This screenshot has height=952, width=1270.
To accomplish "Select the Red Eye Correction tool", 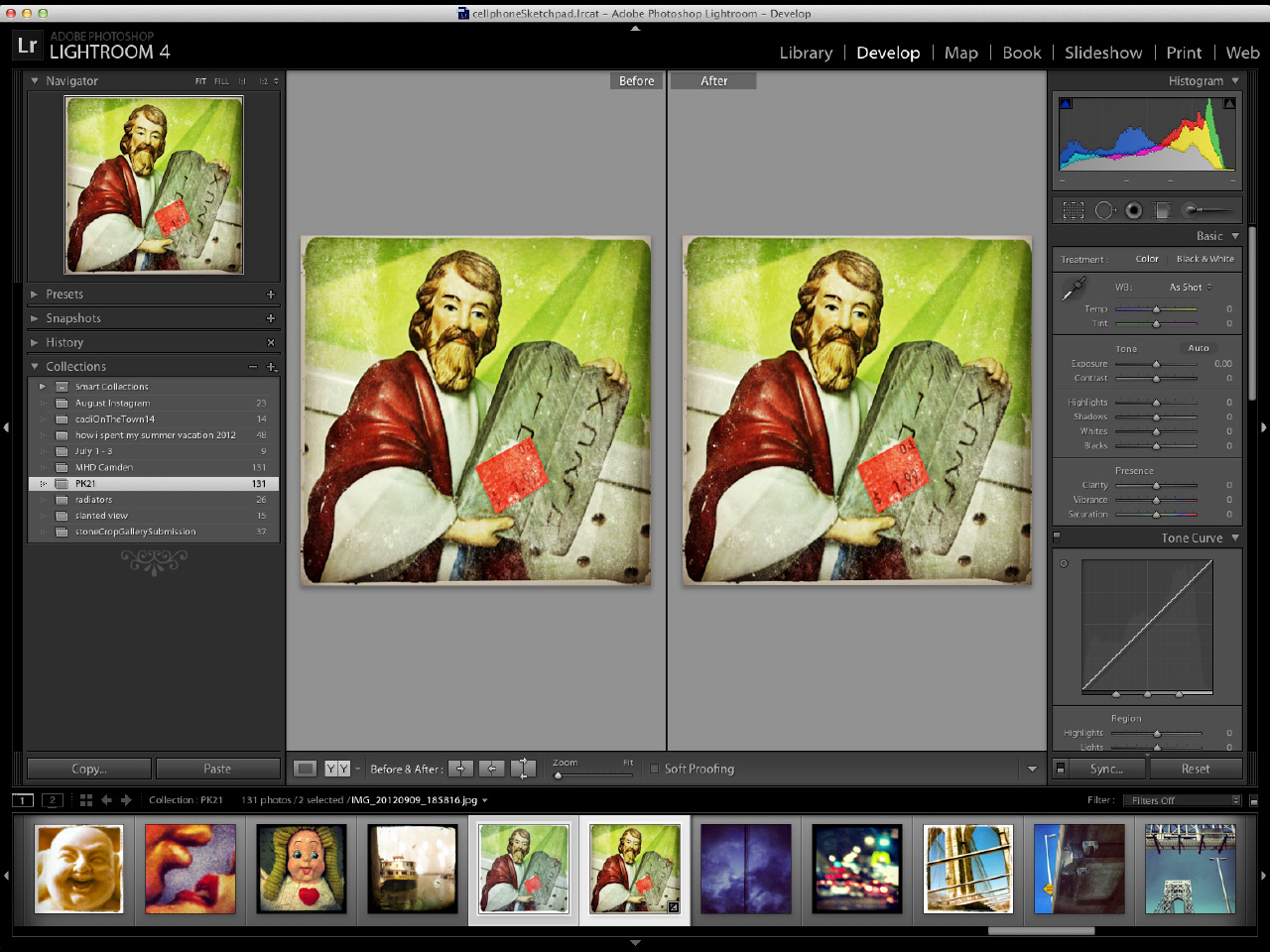I will click(x=1133, y=210).
